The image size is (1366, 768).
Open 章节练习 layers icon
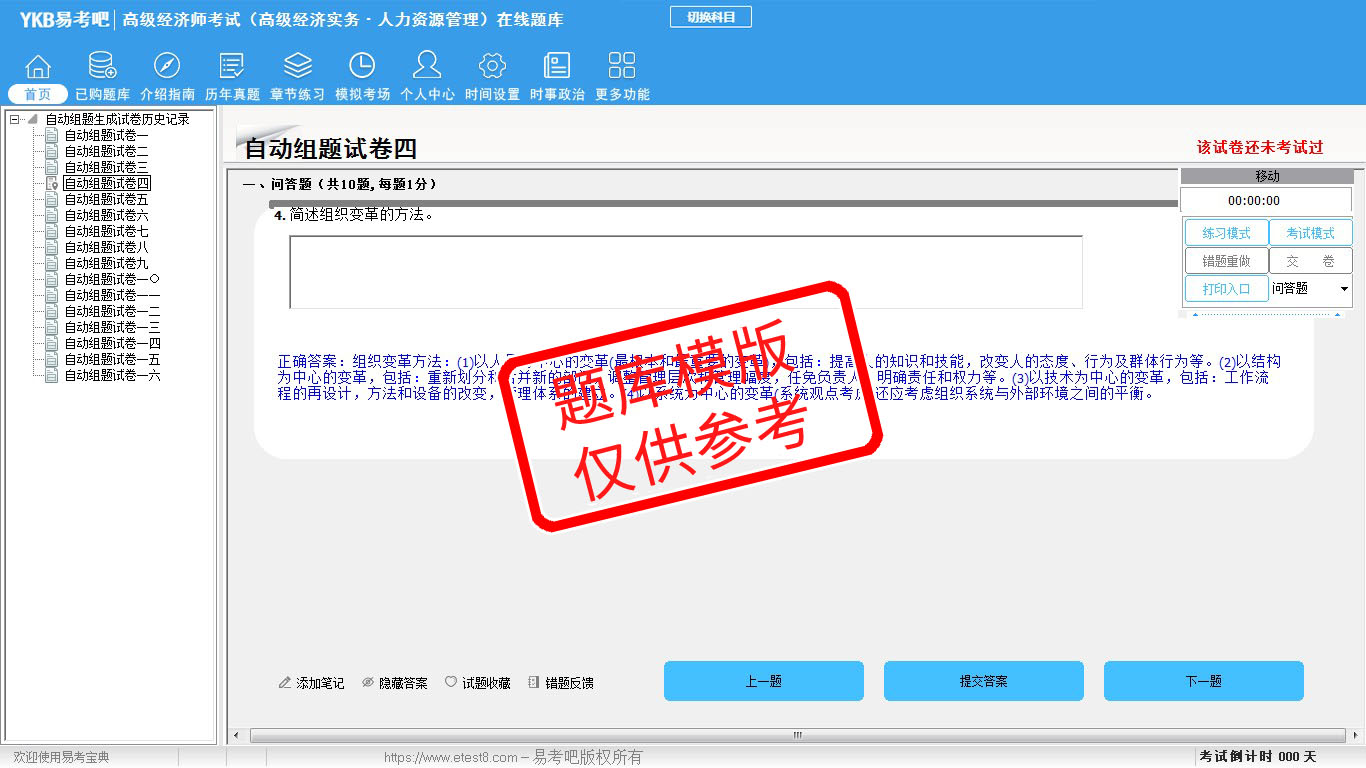pyautogui.click(x=297, y=67)
